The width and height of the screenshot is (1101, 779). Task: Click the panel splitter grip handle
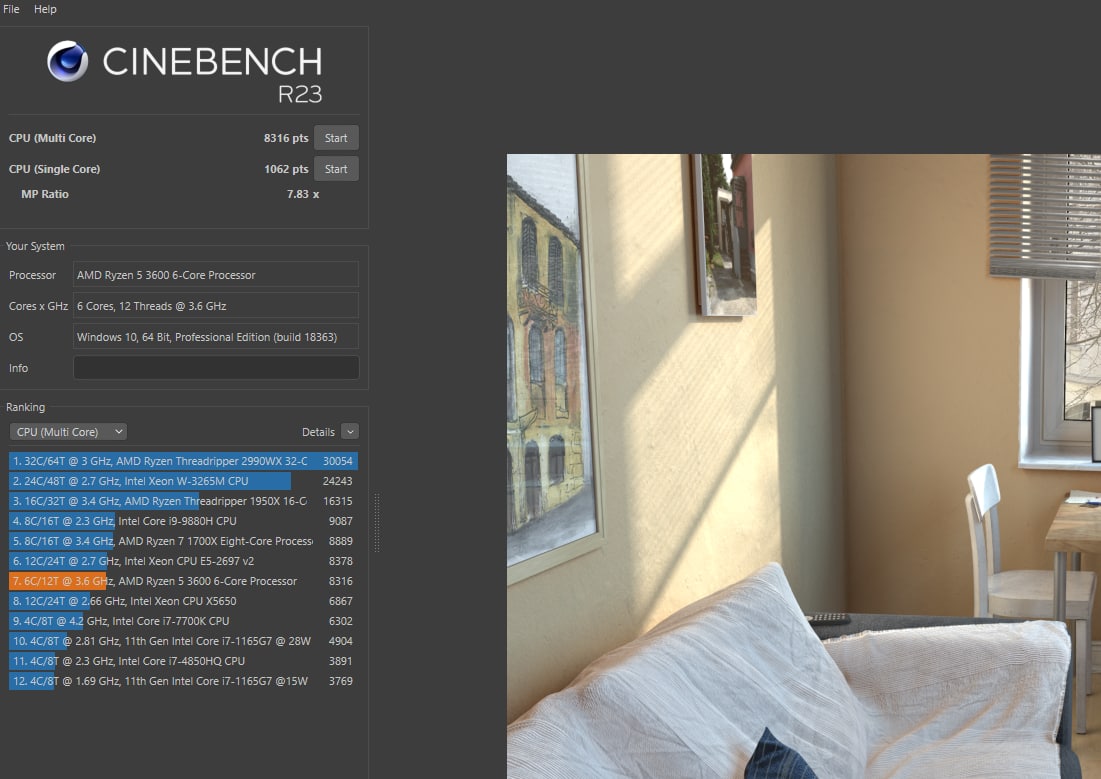coord(377,523)
